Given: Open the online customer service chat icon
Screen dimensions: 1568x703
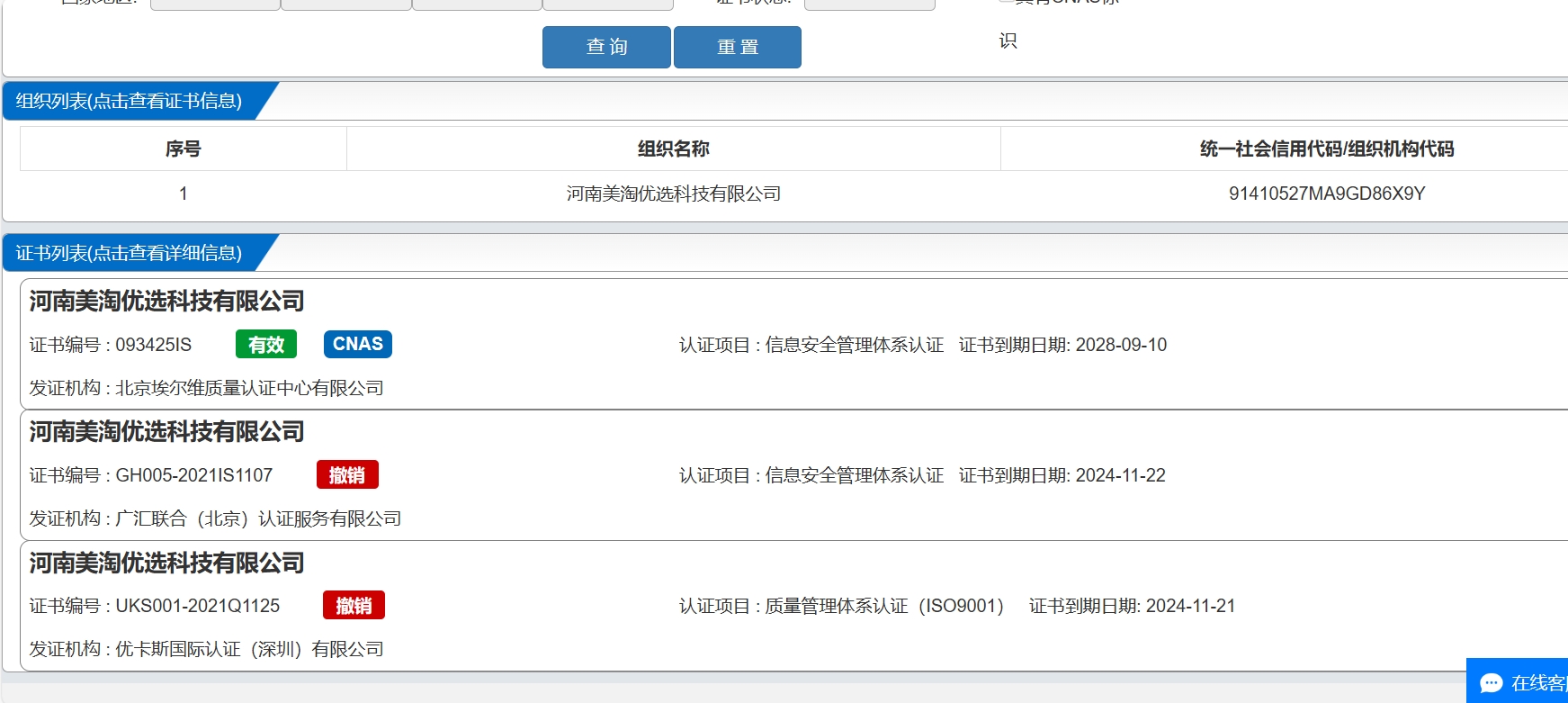Looking at the screenshot, I should click(1492, 683).
